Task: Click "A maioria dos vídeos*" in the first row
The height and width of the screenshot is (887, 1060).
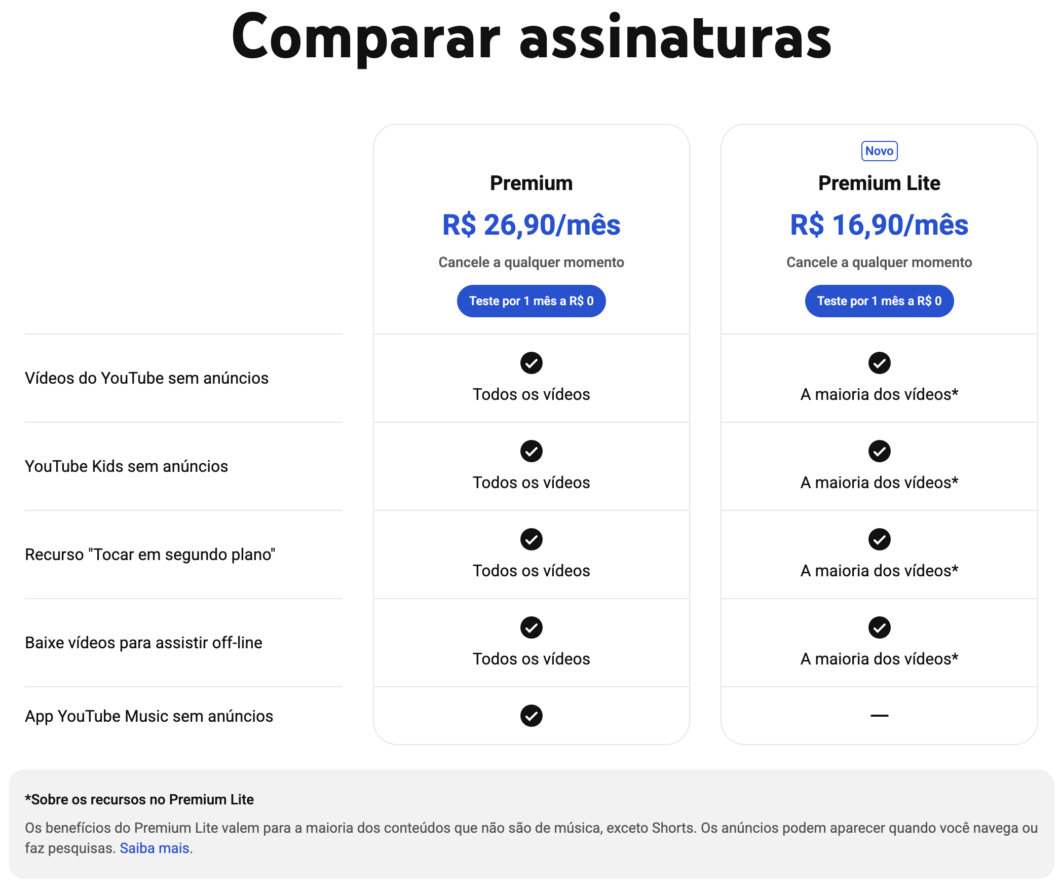Action: point(879,394)
